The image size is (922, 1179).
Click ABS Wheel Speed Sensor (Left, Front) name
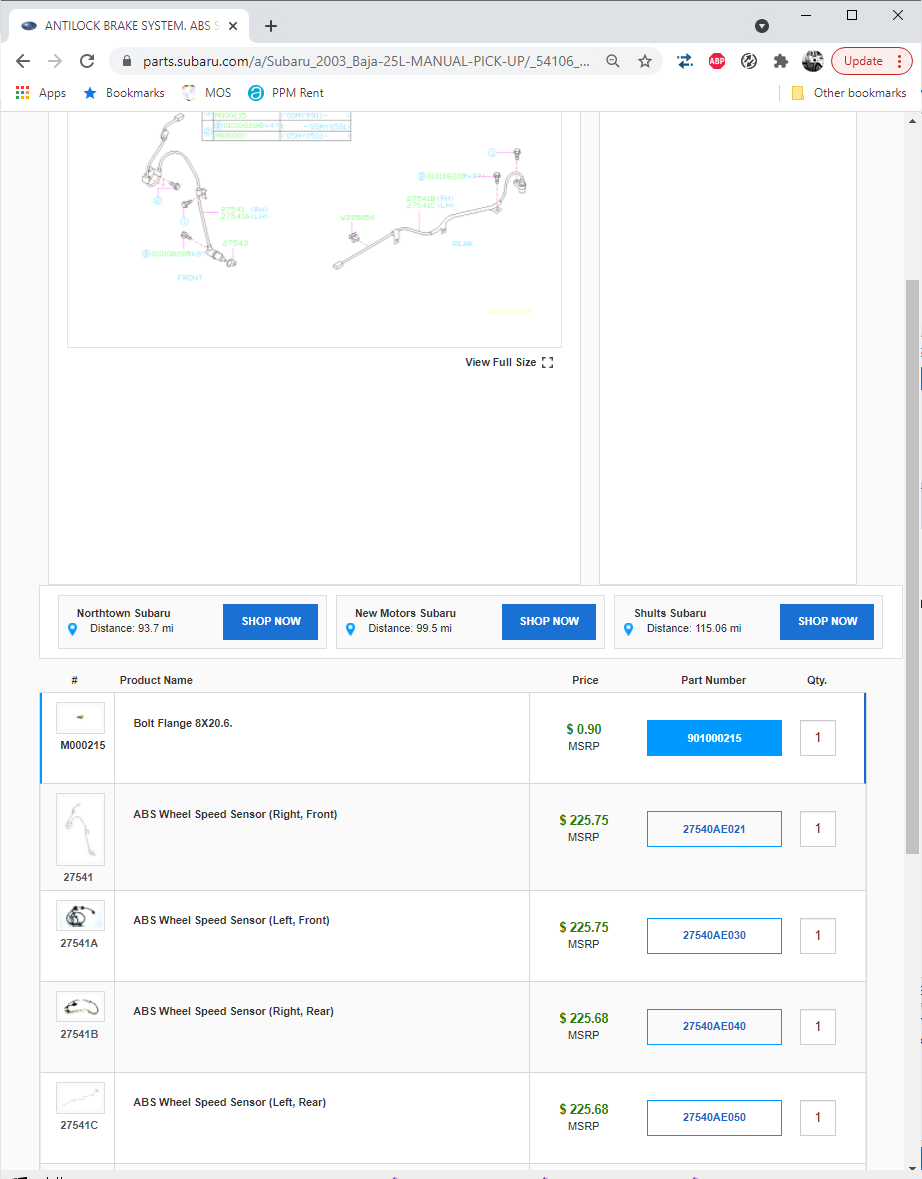pos(232,920)
